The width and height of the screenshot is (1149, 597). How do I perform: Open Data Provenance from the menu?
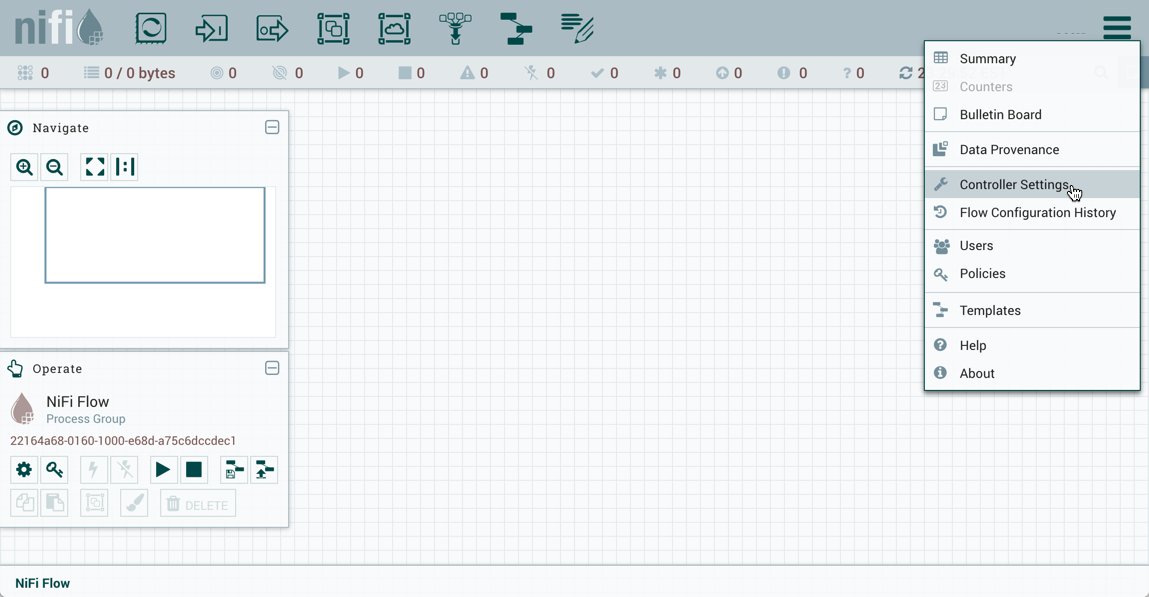(1008, 150)
